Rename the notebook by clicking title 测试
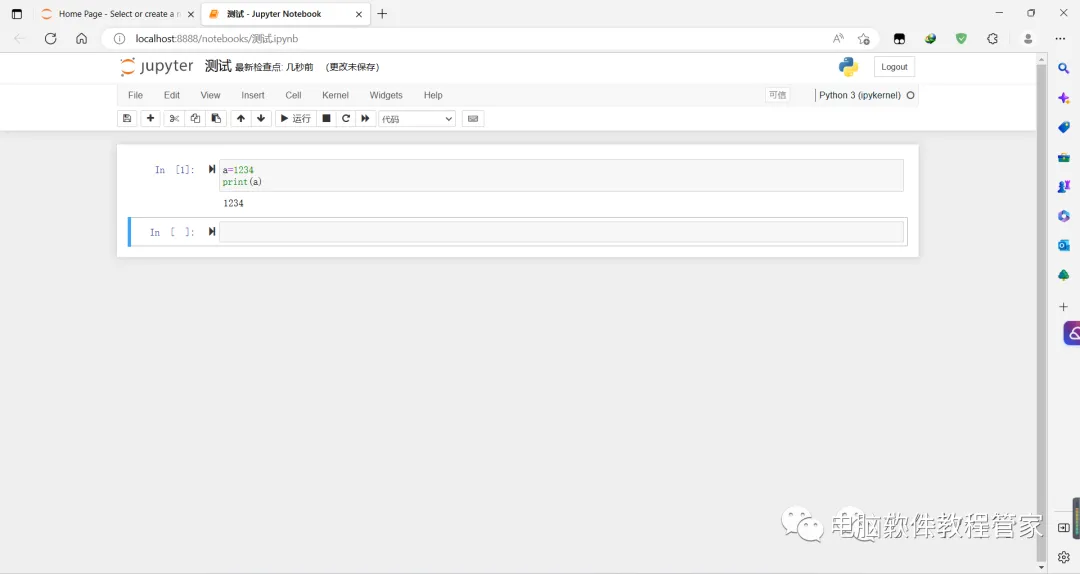Image resolution: width=1080 pixels, height=574 pixels. [x=218, y=66]
